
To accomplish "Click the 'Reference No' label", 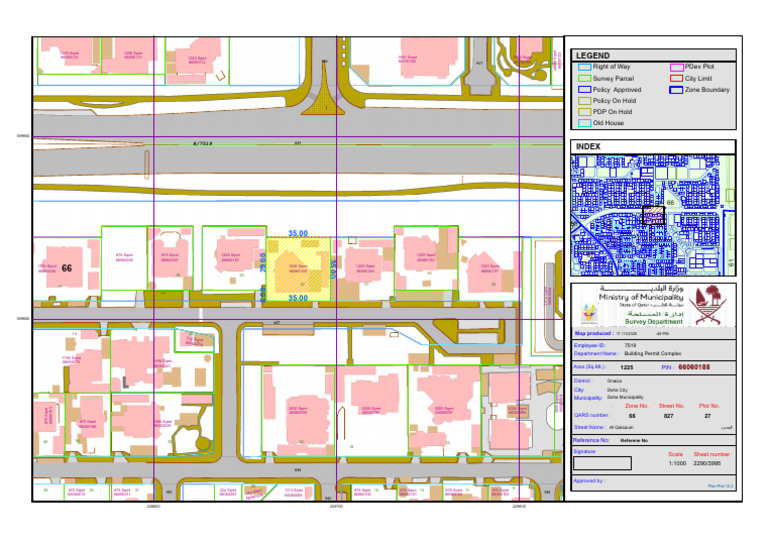I will [x=591, y=440].
